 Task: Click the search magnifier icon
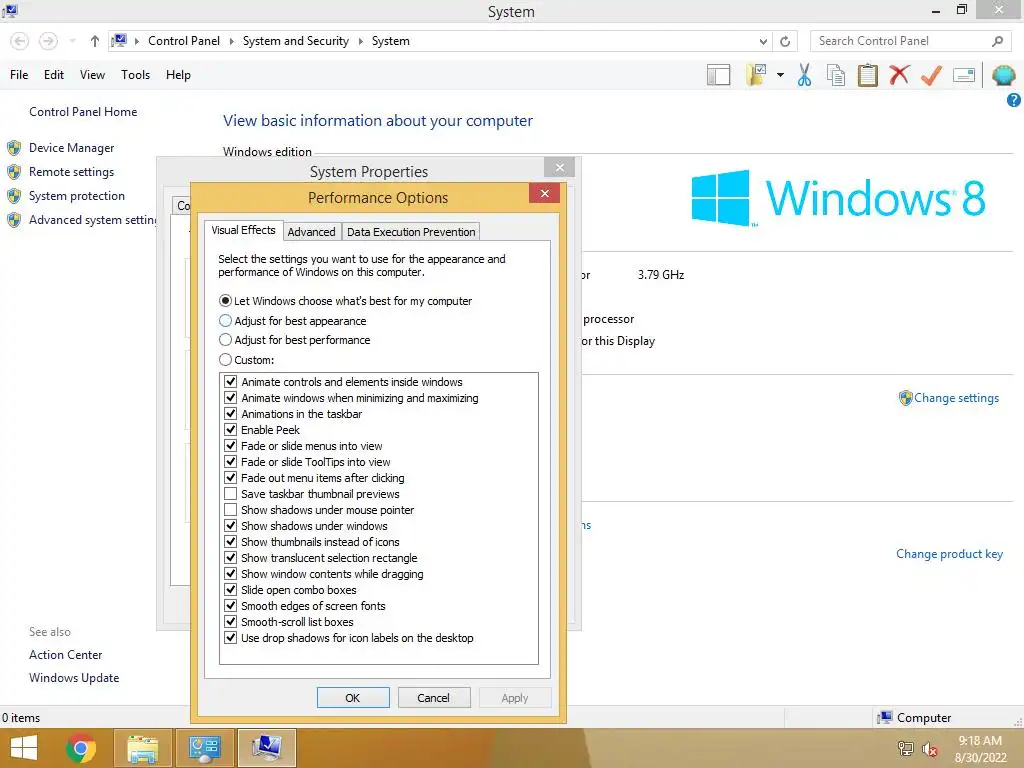[x=997, y=41]
